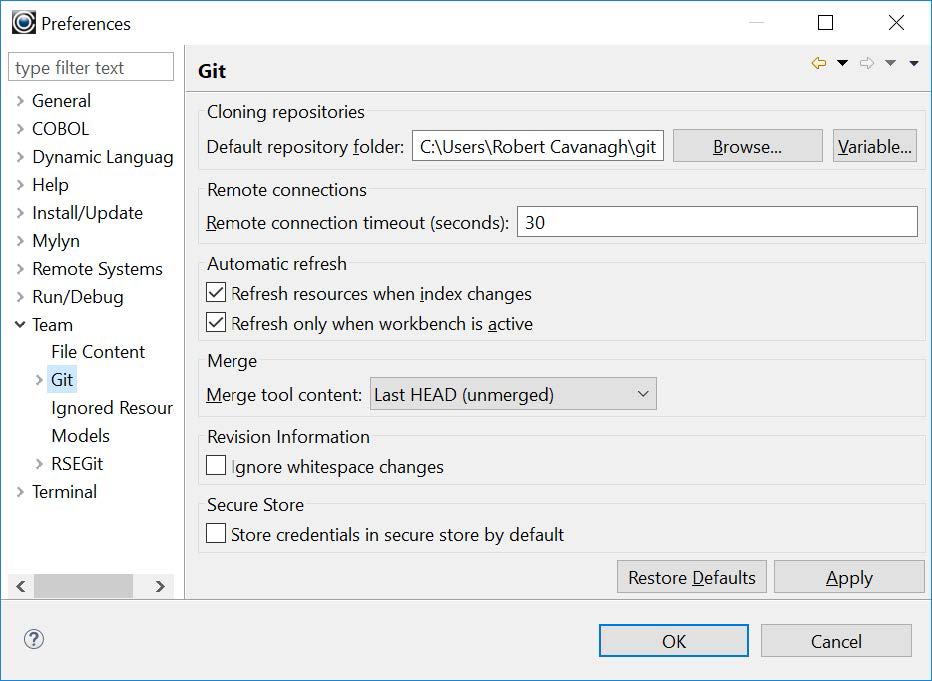The height and width of the screenshot is (681, 932).
Task: Open the back history dropdown arrow
Action: tap(842, 64)
